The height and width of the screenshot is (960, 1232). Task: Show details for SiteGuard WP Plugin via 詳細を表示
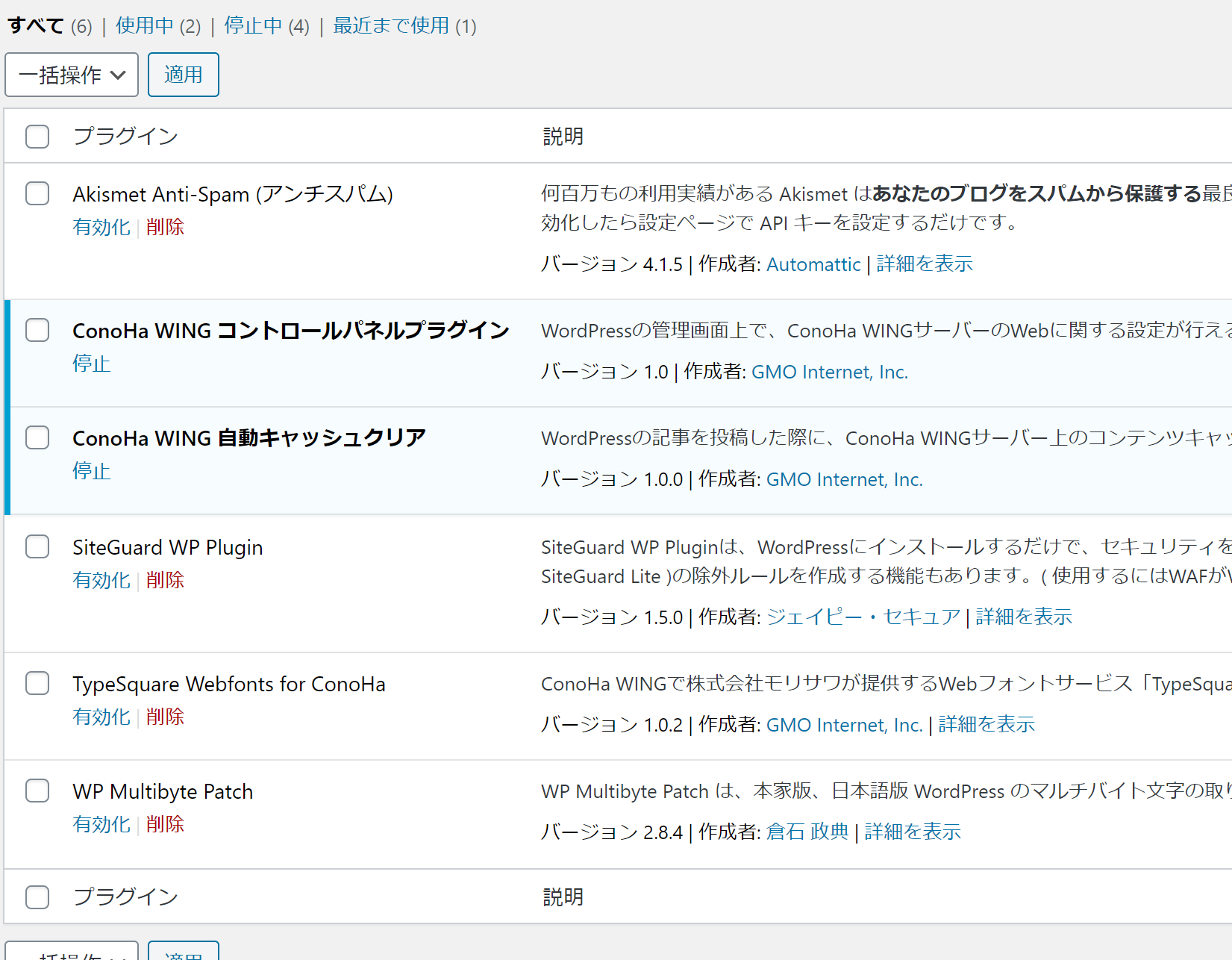tap(1024, 617)
